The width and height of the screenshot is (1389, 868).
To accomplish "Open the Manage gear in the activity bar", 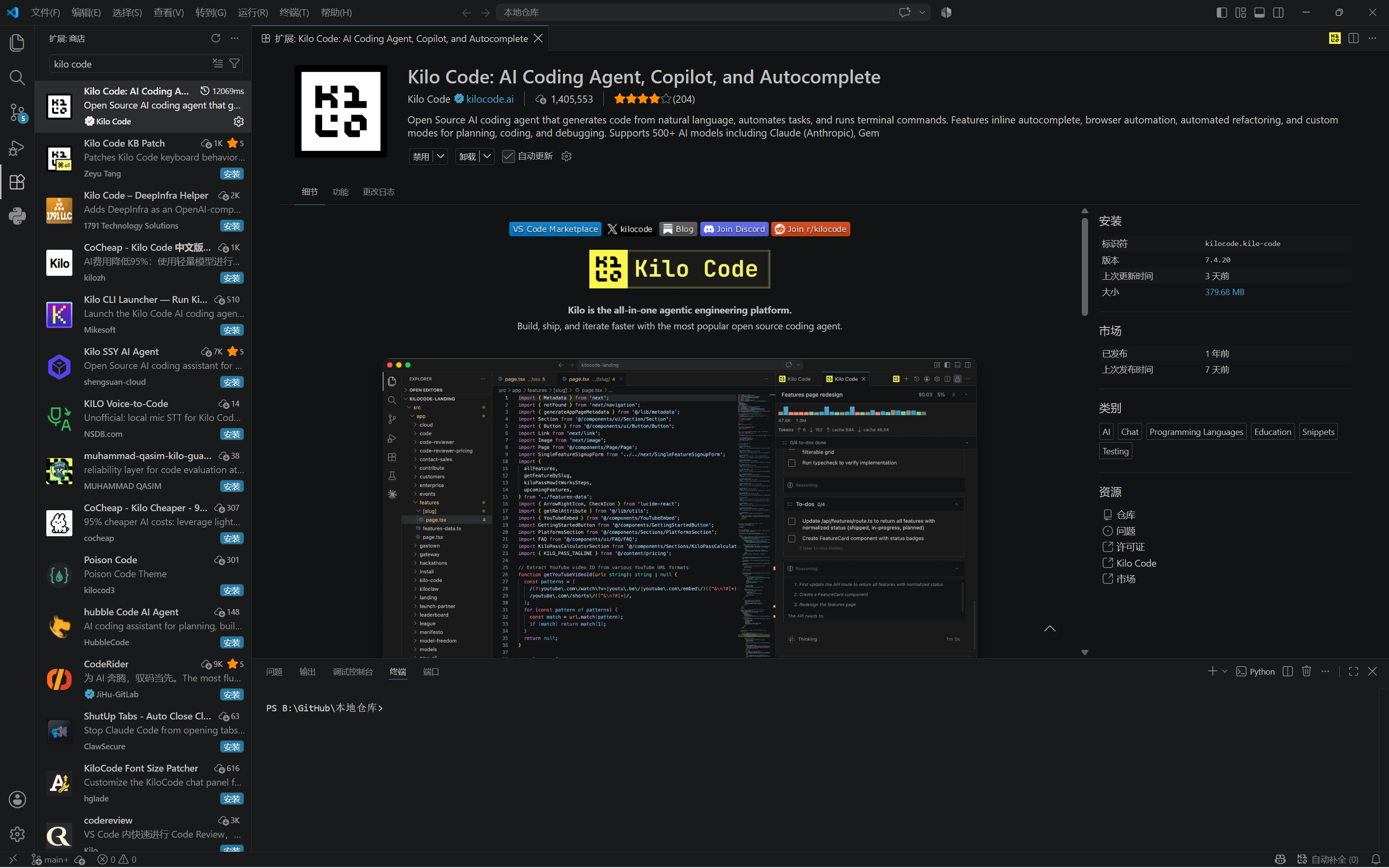I will (x=17, y=834).
